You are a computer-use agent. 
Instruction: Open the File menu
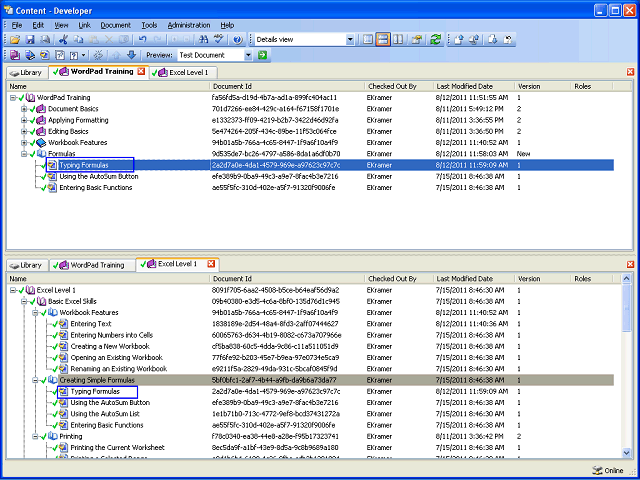(17, 25)
